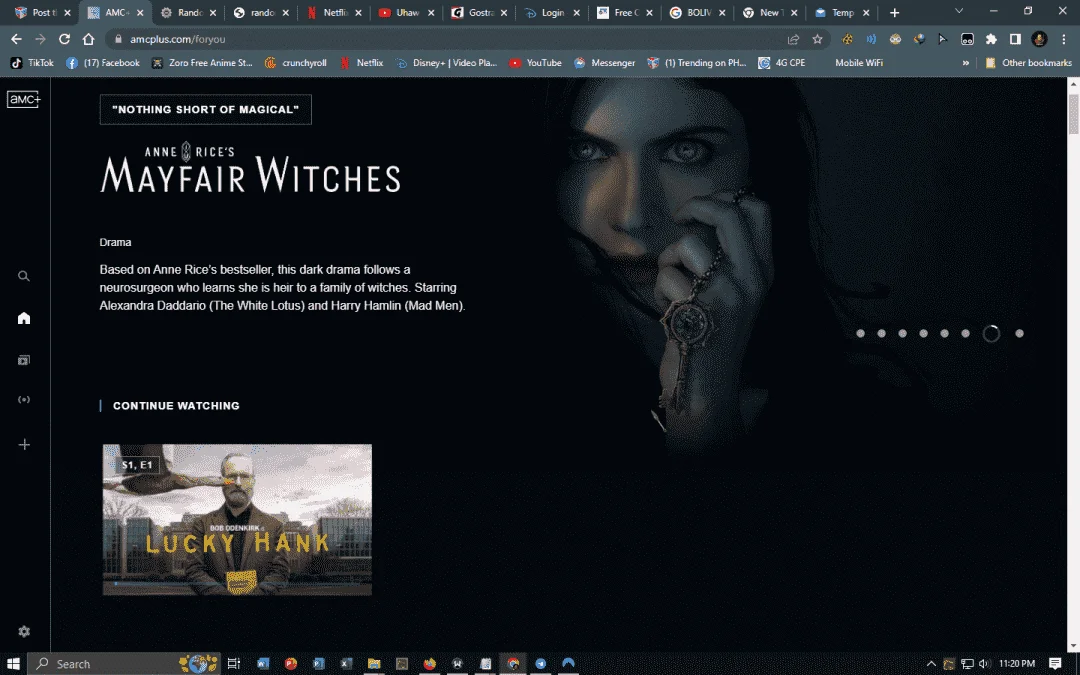Open the Extensions puzzle piece menu
This screenshot has width=1080, height=675.
[x=991, y=39]
